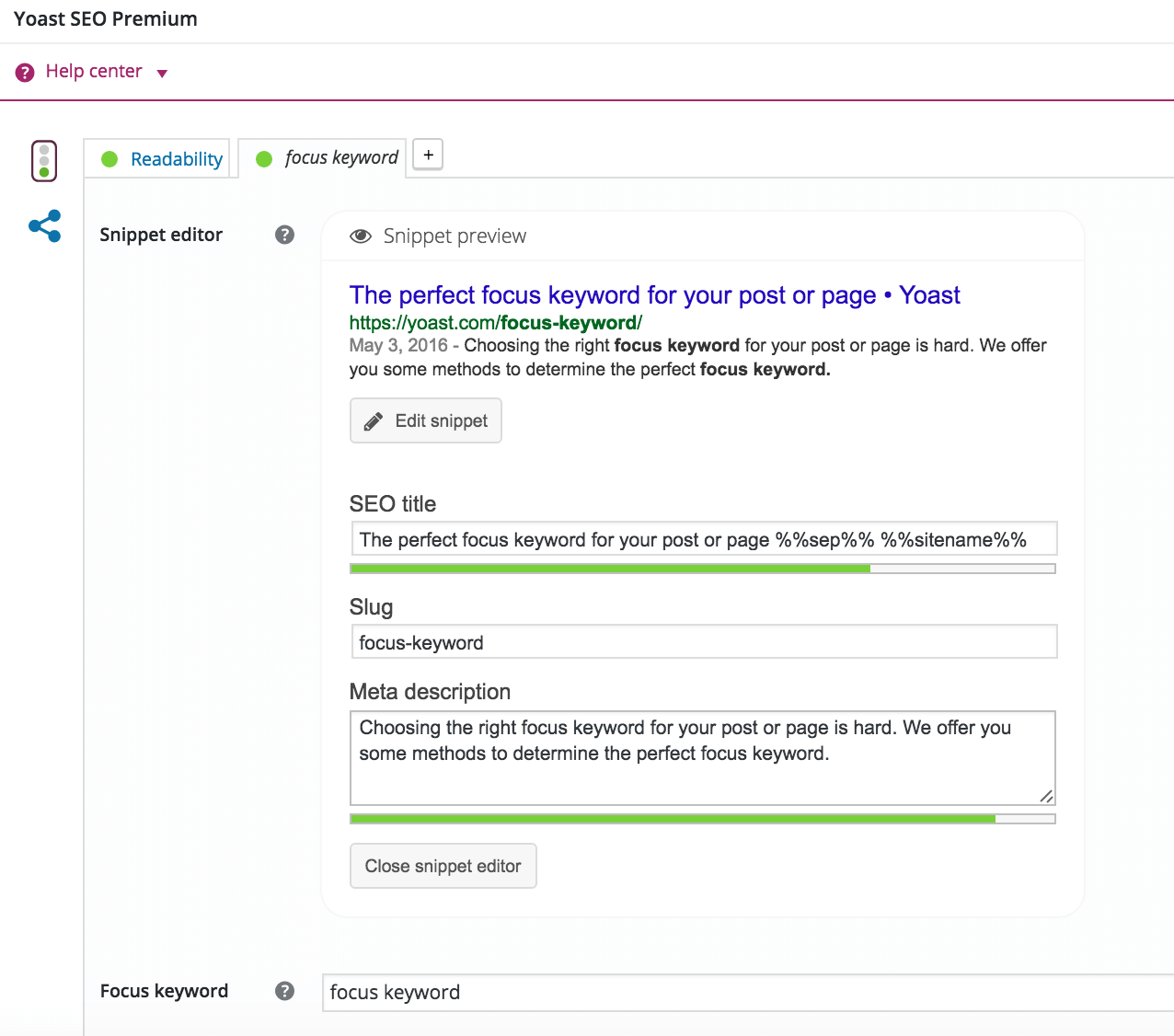
Task: Open the Focus keyword help icon
Action: pyautogui.click(x=284, y=991)
